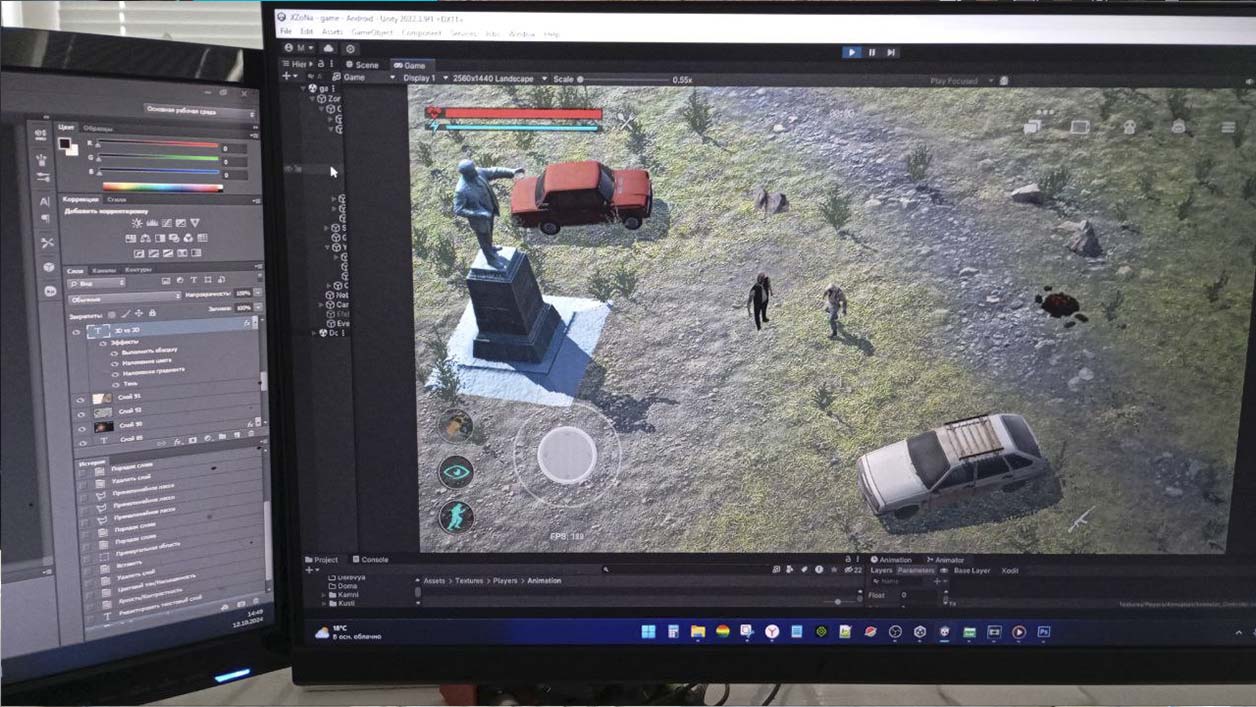Switch to the Scene tab
The height and width of the screenshot is (707, 1256).
[362, 65]
